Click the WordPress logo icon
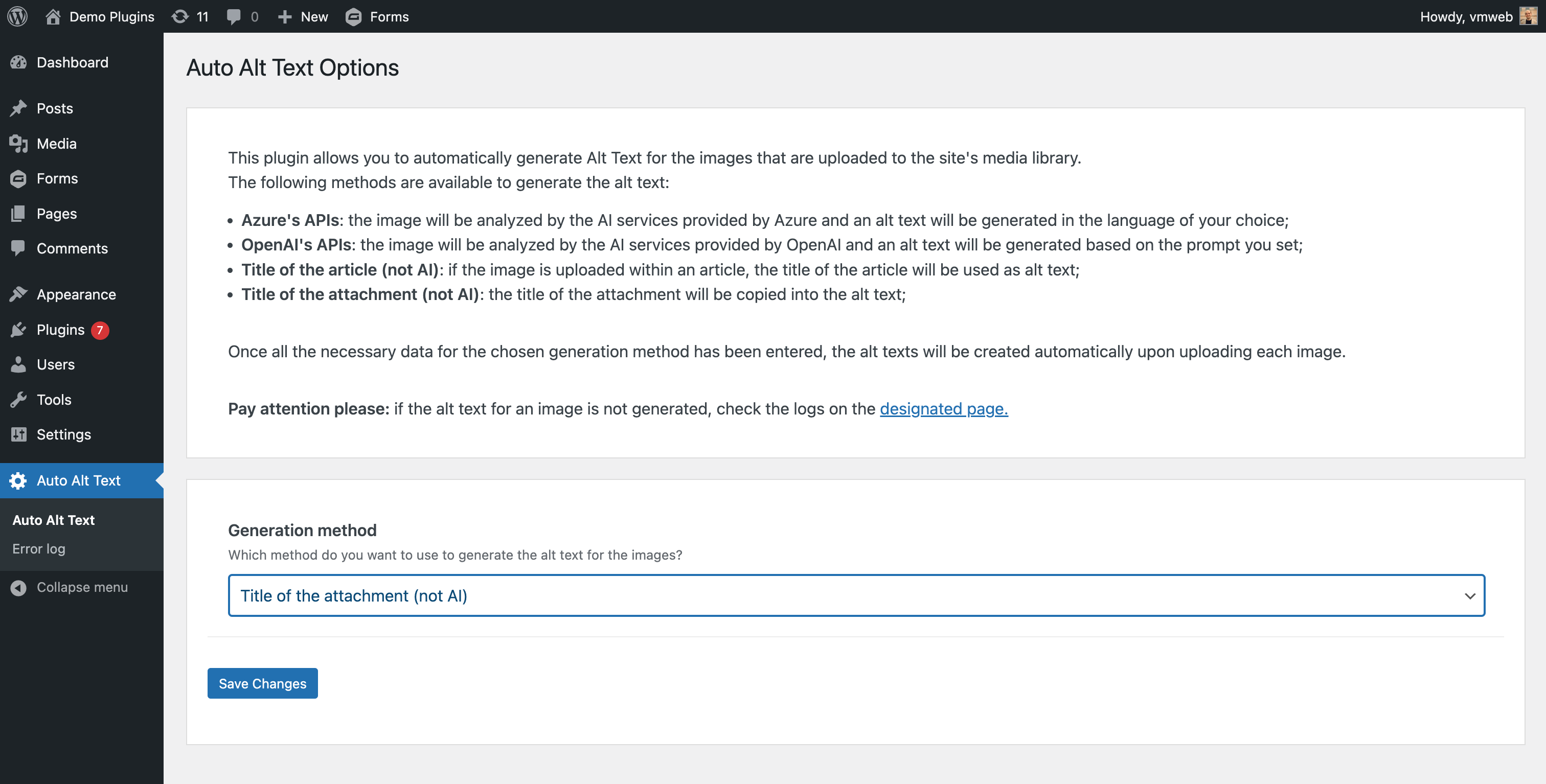 pos(19,16)
